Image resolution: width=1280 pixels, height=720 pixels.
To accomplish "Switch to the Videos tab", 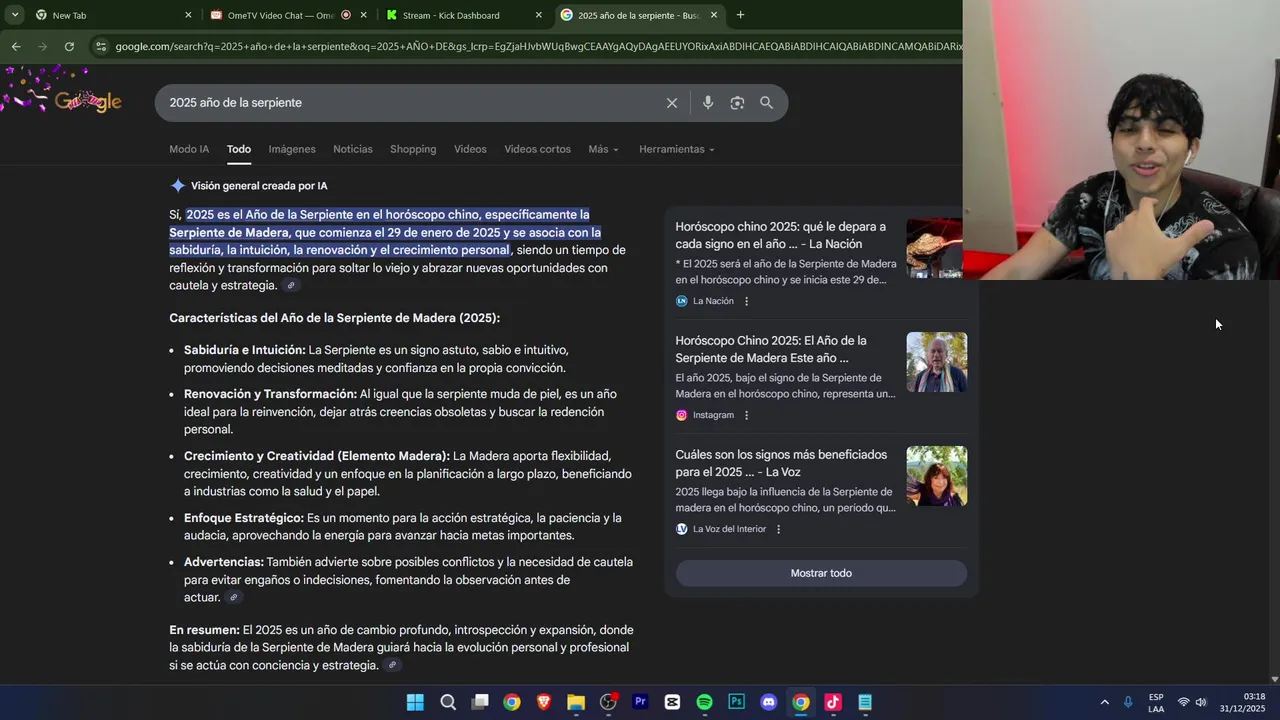I will pos(470,149).
